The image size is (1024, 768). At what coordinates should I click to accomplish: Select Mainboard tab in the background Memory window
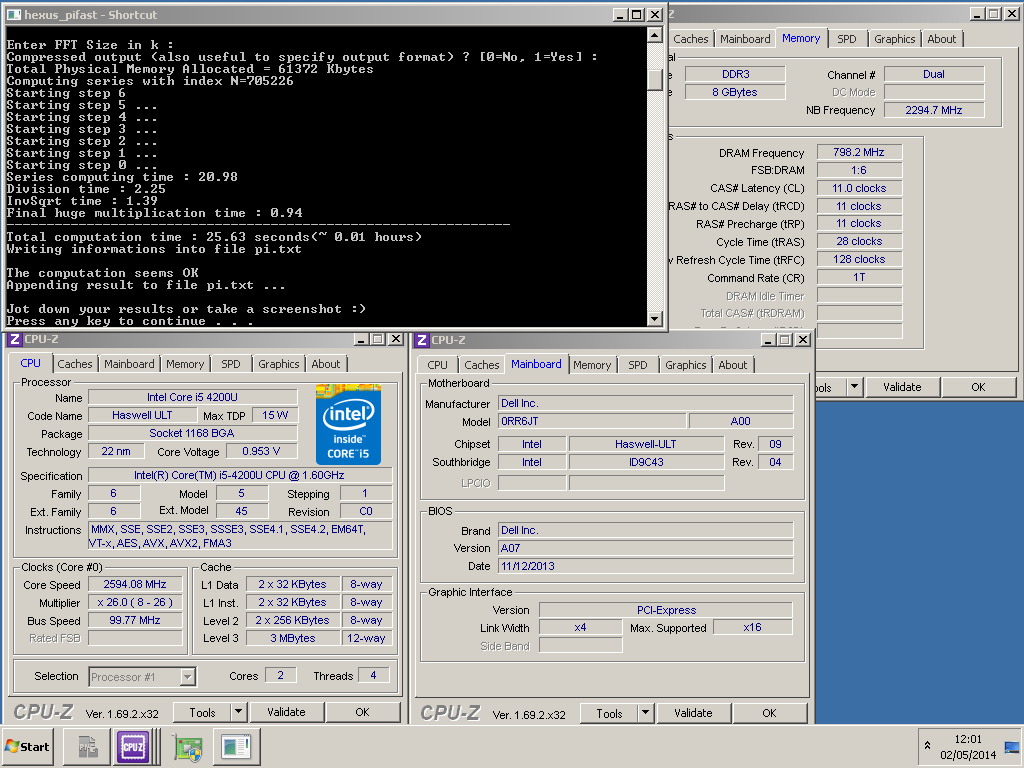point(745,39)
